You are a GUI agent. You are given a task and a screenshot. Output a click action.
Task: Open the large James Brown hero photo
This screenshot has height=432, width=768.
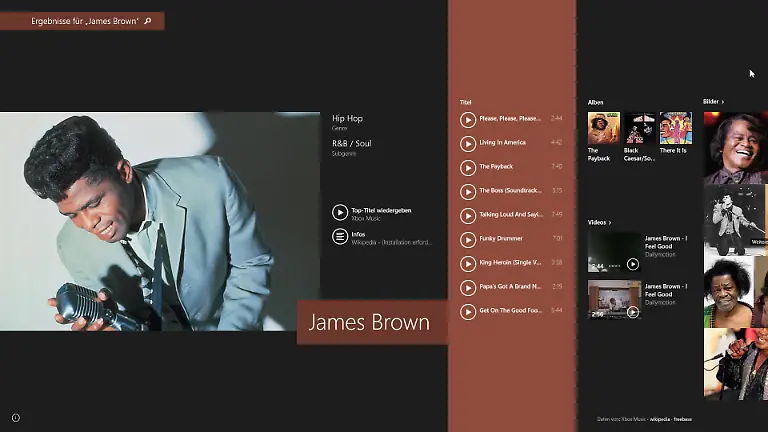click(160, 221)
